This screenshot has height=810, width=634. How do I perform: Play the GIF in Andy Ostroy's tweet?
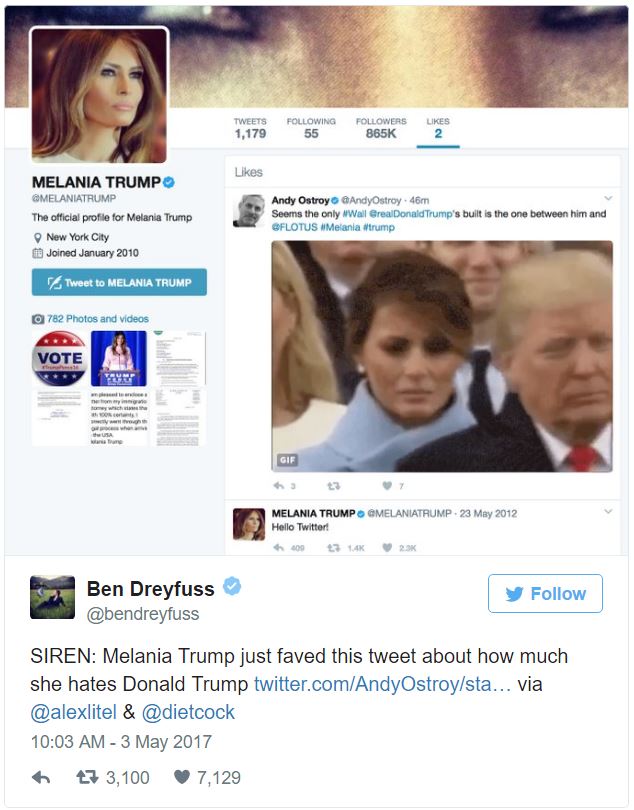(x=442, y=356)
